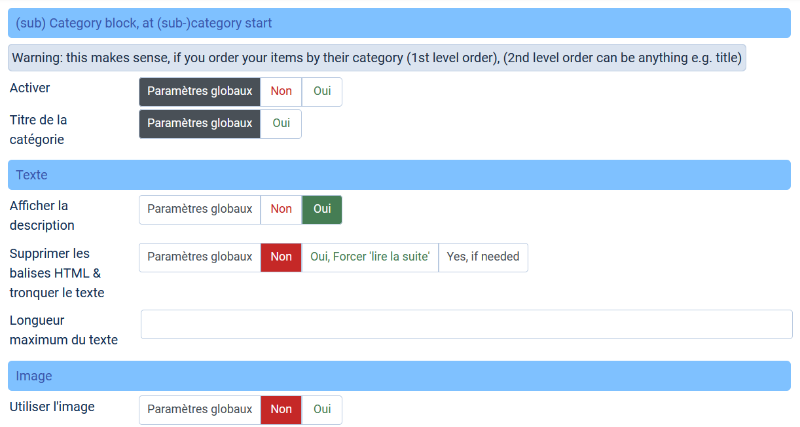Image resolution: width=800 pixels, height=427 pixels.
Task: Enable Oui for Utiliser l'image
Action: (x=322, y=410)
